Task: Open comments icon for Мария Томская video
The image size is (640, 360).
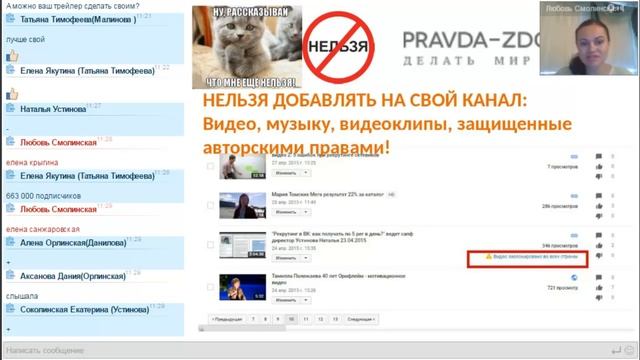Action: pos(599,196)
